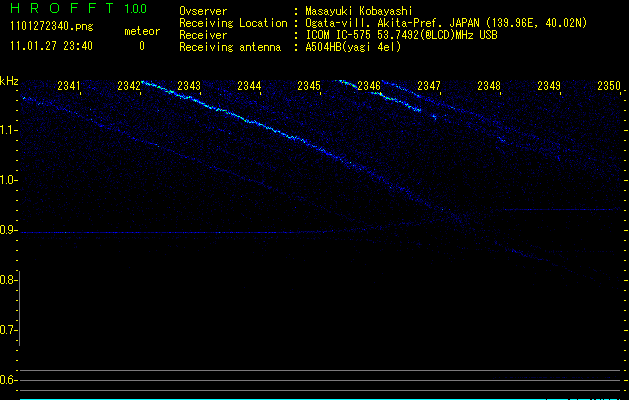Click the kHz axis unit label

(x=9, y=81)
